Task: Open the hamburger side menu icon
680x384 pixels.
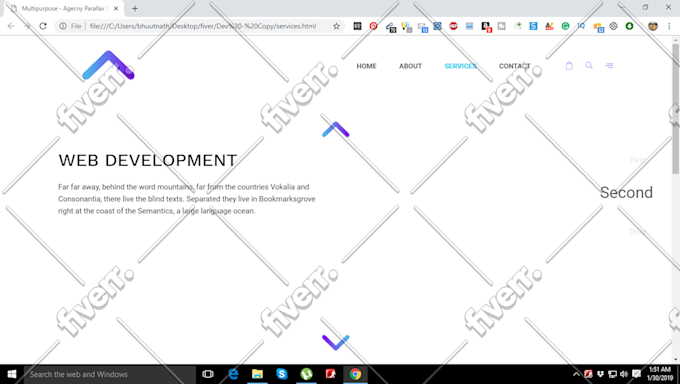Action: (x=609, y=66)
